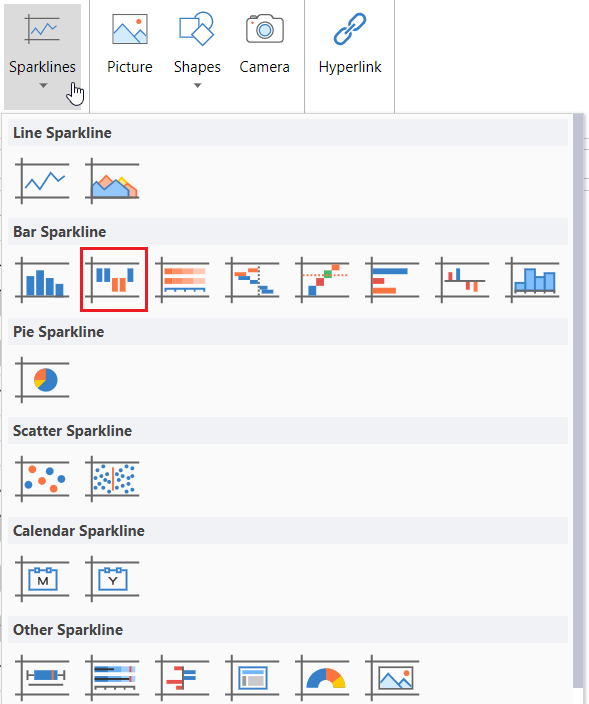Choose the Year calendar sparkline
Image resolution: width=589 pixels, height=704 pixels.
click(112, 579)
